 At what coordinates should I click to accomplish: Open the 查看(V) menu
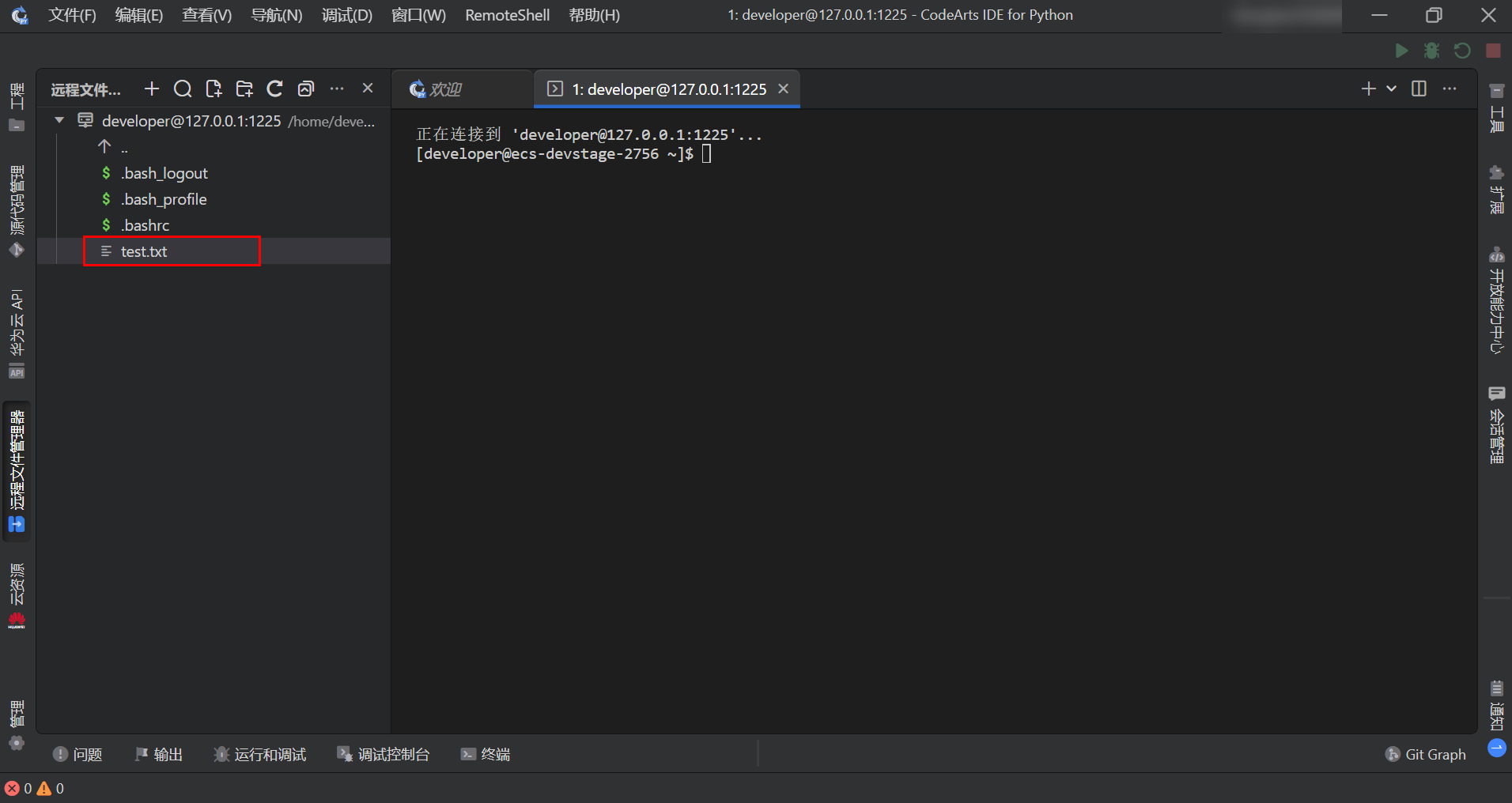[207, 15]
